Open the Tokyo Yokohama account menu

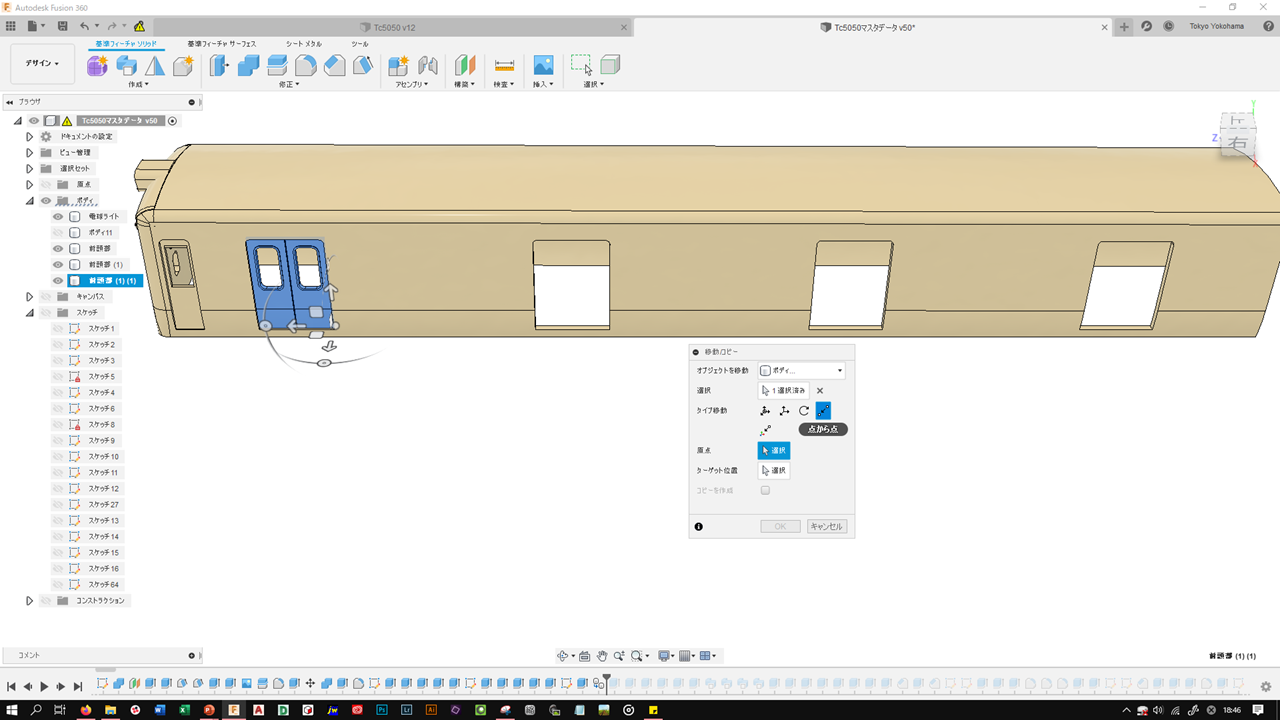pos(1217,26)
